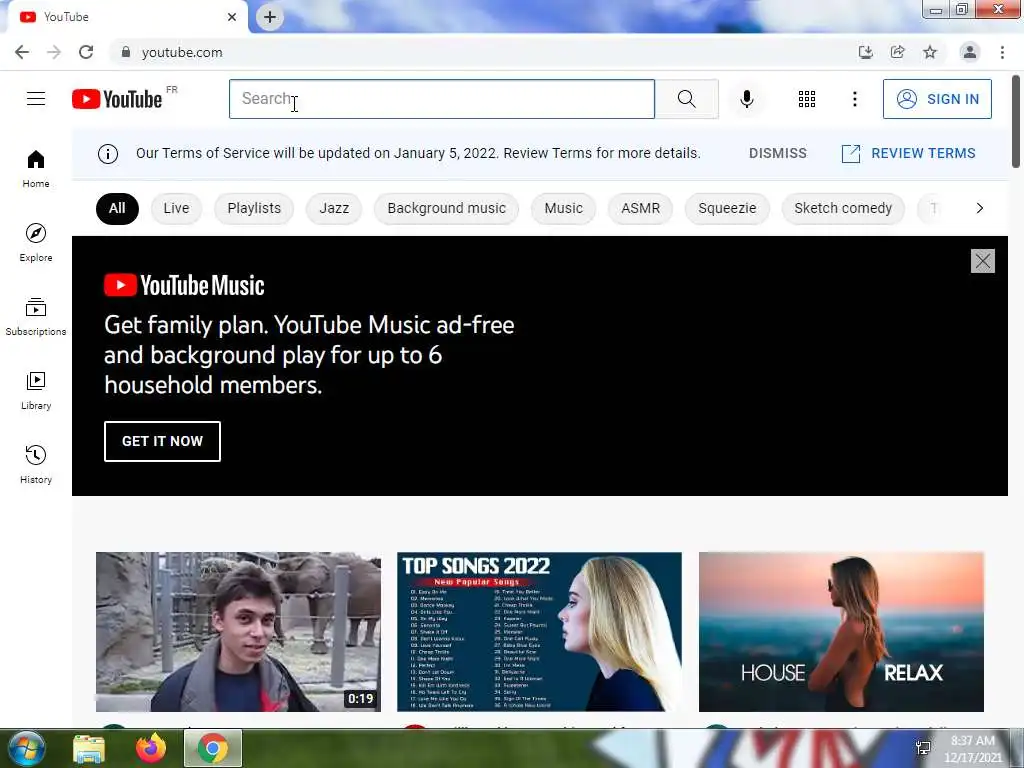Close the YouTube Music banner
The width and height of the screenshot is (1024, 768).
983,261
